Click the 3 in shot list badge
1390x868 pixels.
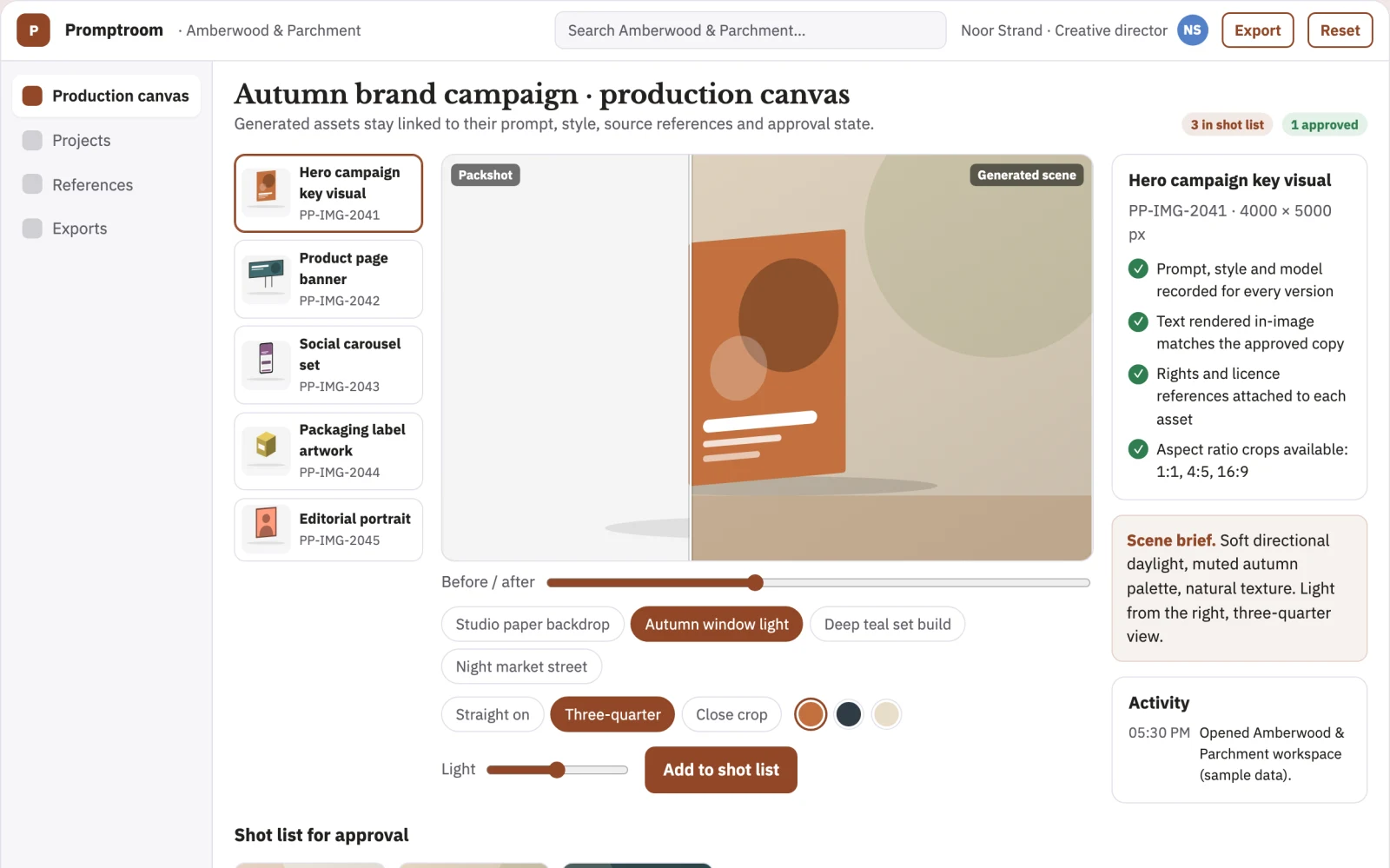click(x=1227, y=125)
